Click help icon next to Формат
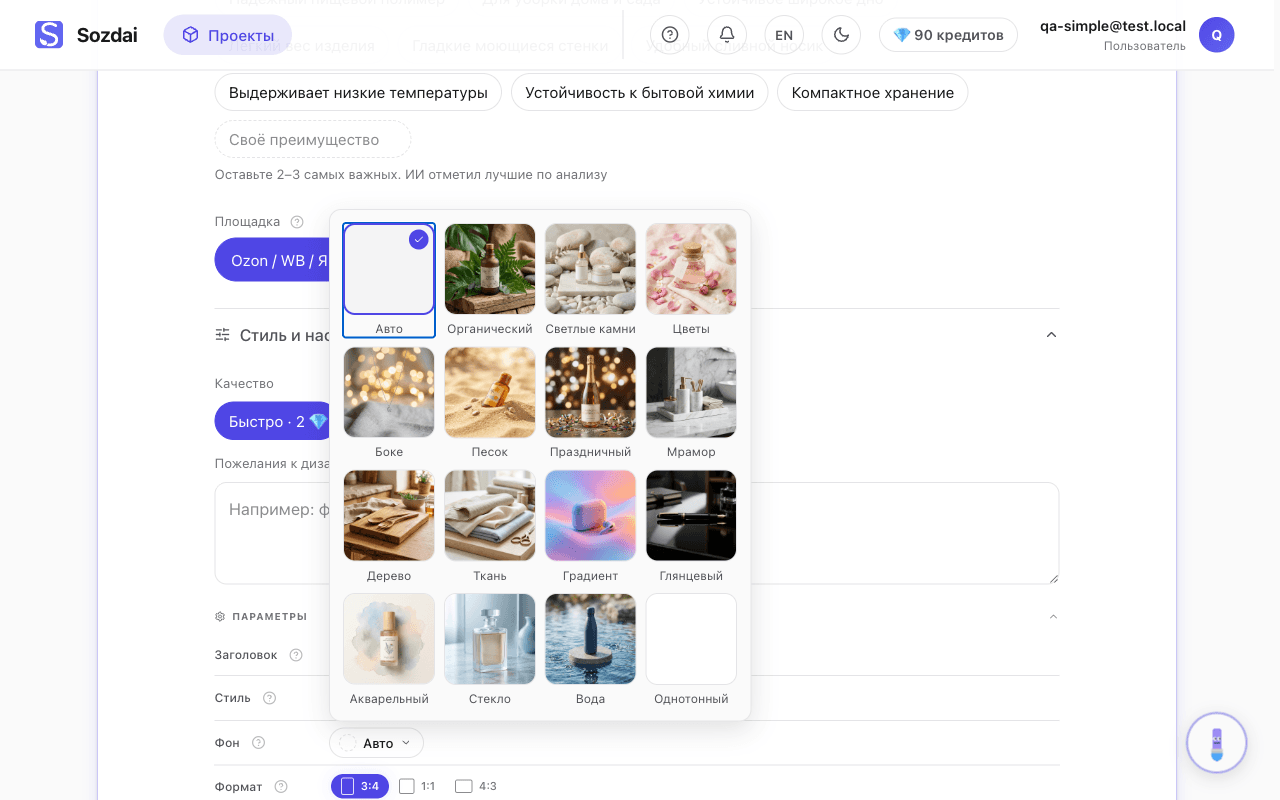This screenshot has width=1280, height=800. [x=281, y=787]
